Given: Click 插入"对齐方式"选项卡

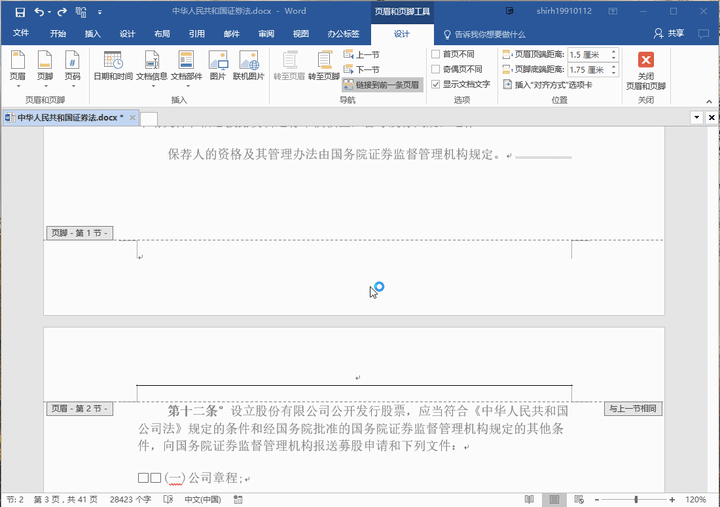Looking at the screenshot, I should click(547, 84).
